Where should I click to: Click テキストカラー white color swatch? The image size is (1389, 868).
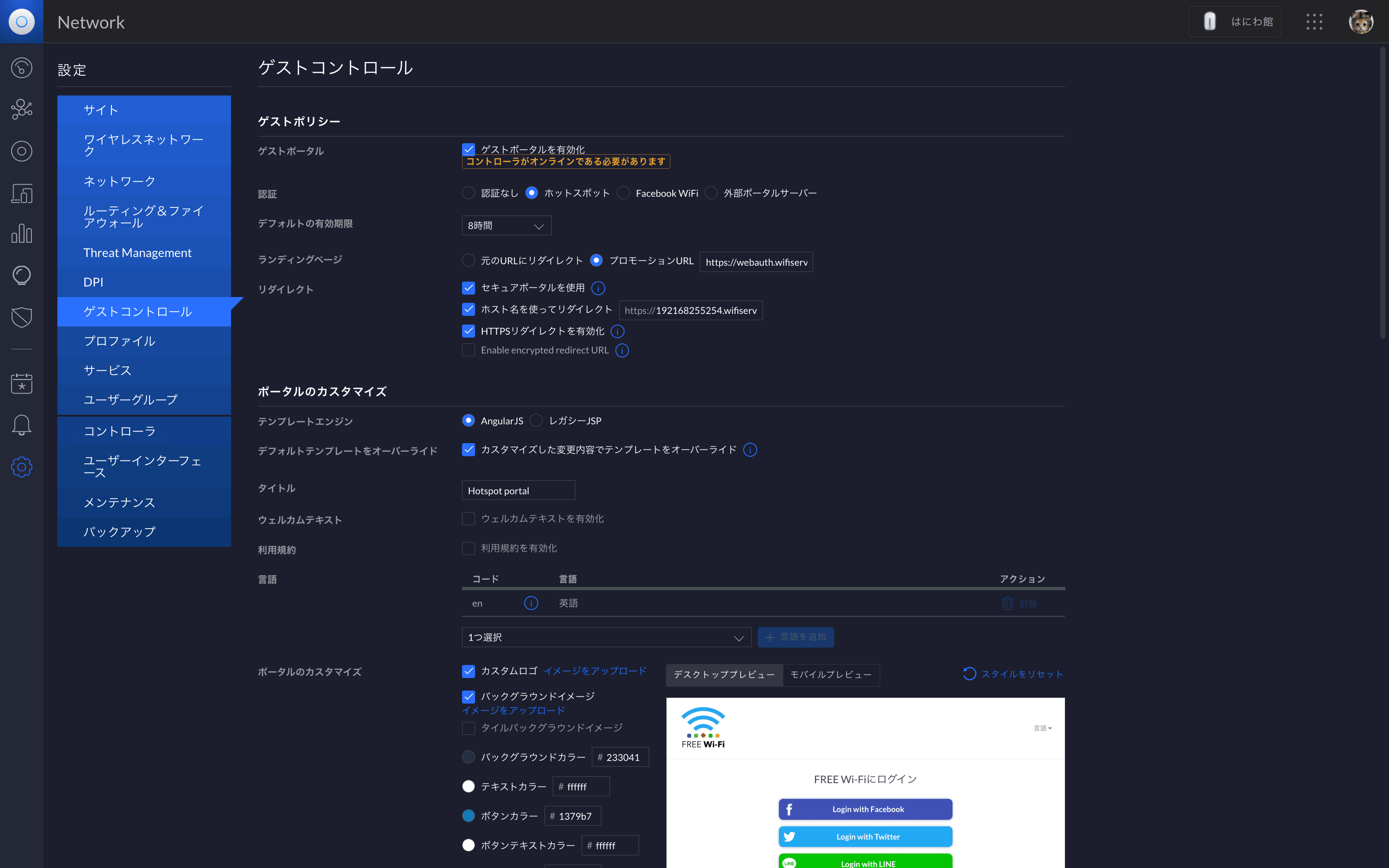(468, 787)
